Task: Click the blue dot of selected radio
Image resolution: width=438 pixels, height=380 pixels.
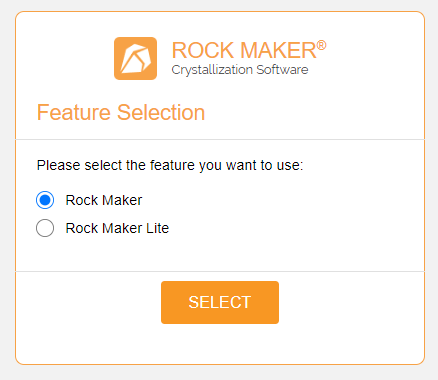Action: tap(45, 200)
